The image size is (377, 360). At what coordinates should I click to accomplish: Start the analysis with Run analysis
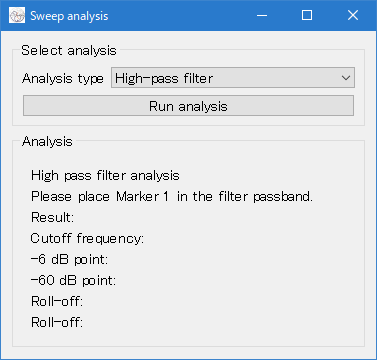[x=188, y=106]
